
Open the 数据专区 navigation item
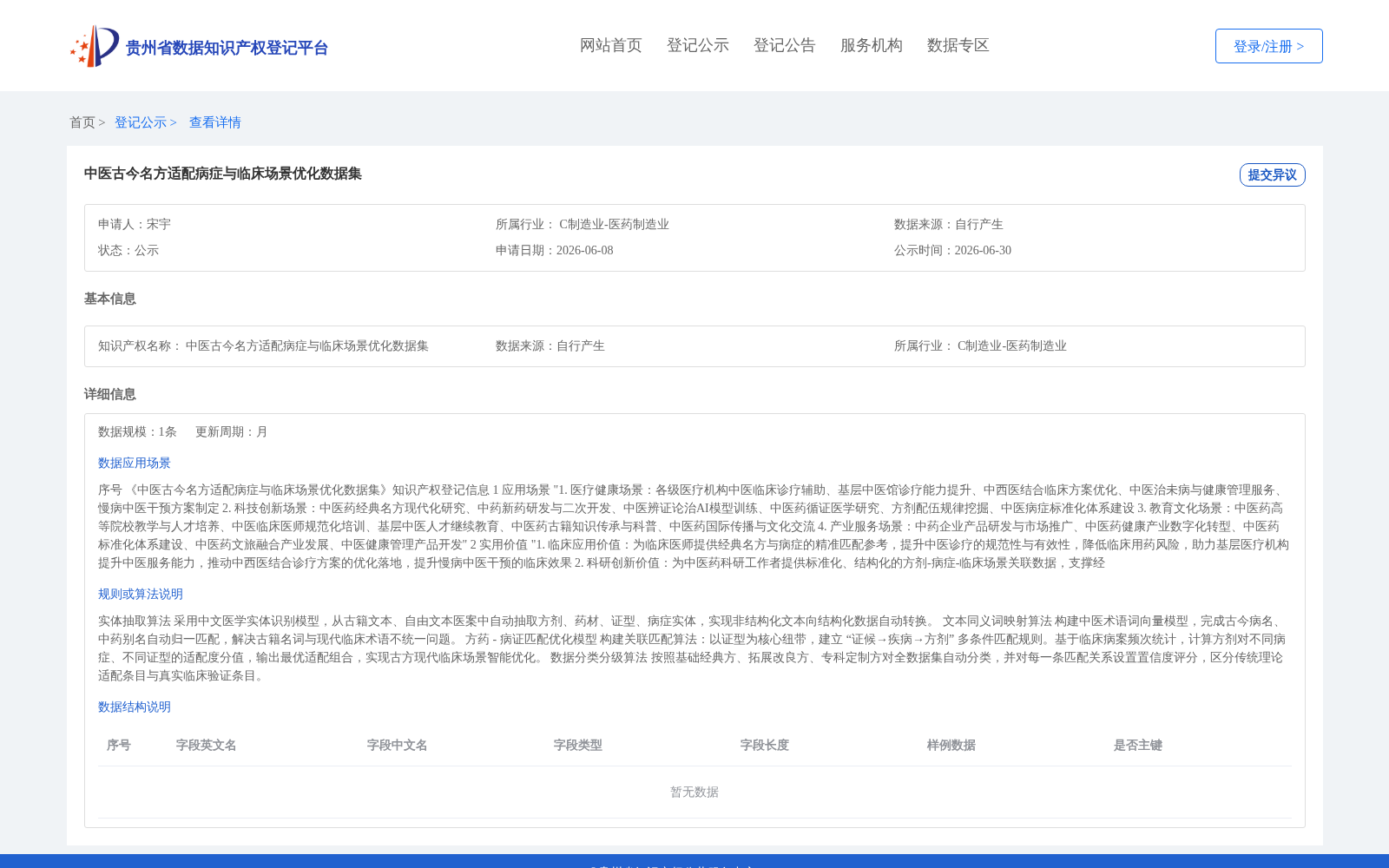(958, 45)
